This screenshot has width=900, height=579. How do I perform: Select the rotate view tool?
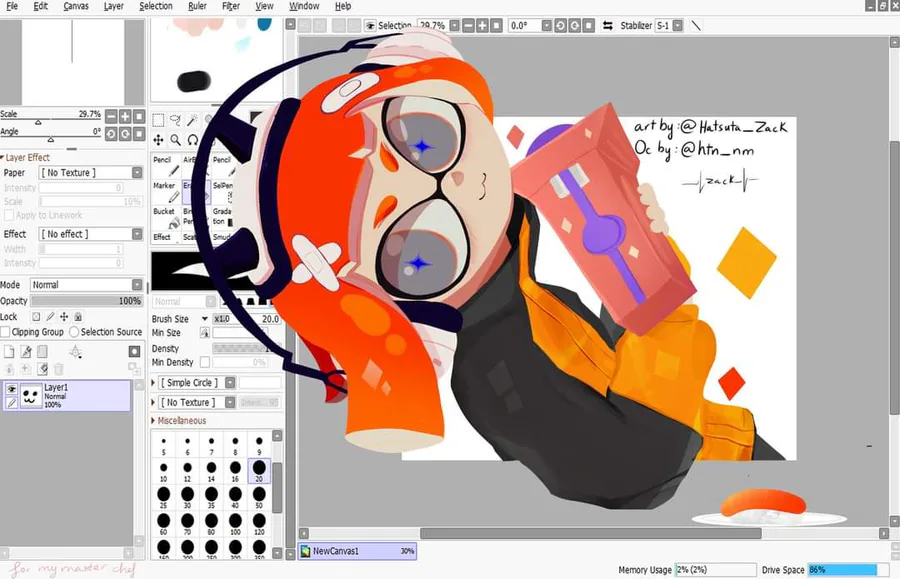[193, 140]
